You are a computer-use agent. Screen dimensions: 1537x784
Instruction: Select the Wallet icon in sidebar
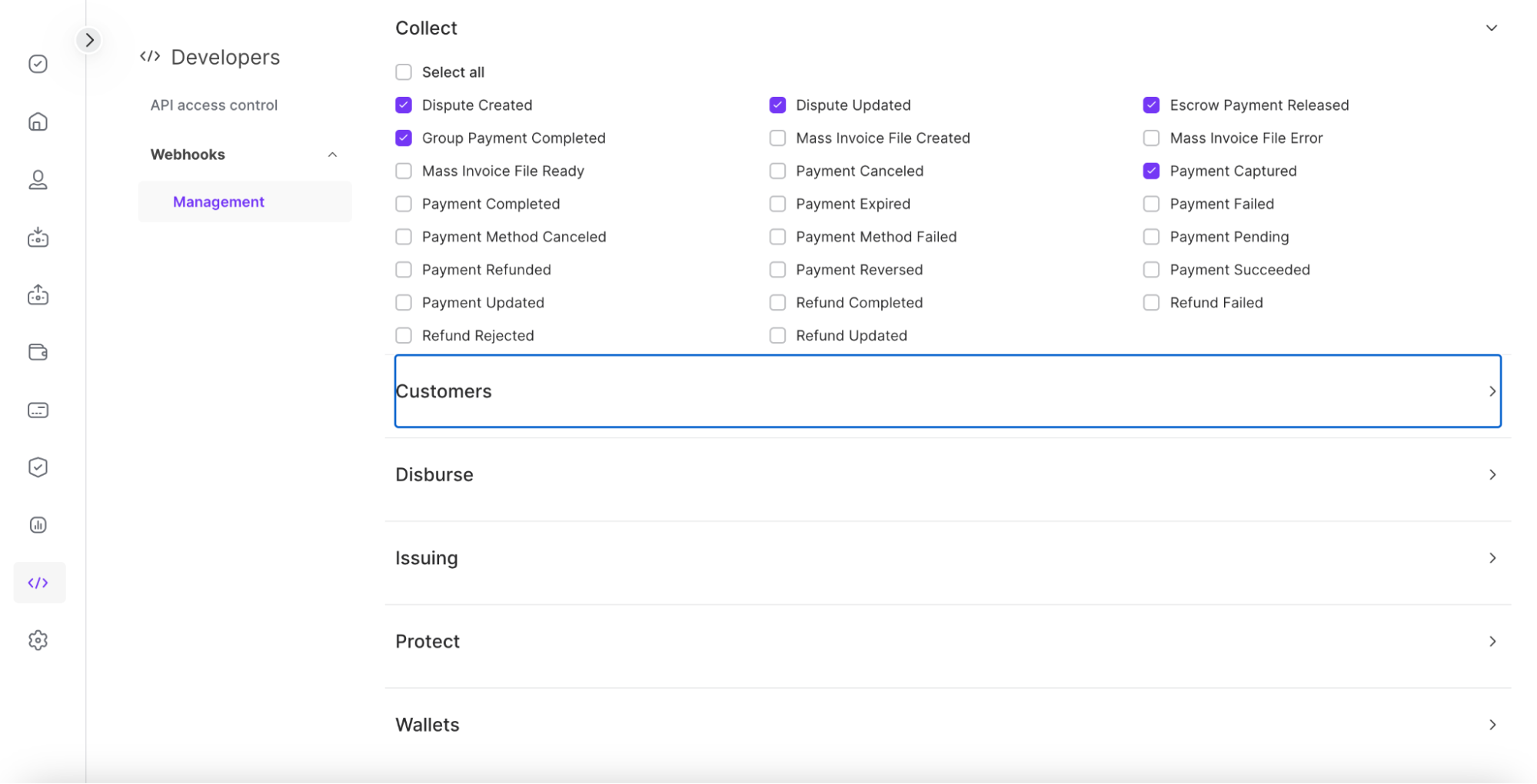click(38, 352)
